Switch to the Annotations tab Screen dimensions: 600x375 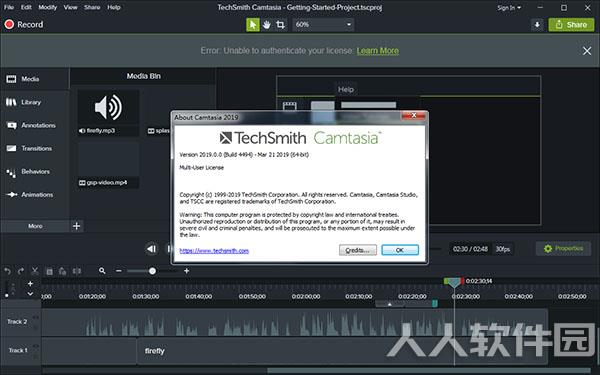click(x=34, y=125)
